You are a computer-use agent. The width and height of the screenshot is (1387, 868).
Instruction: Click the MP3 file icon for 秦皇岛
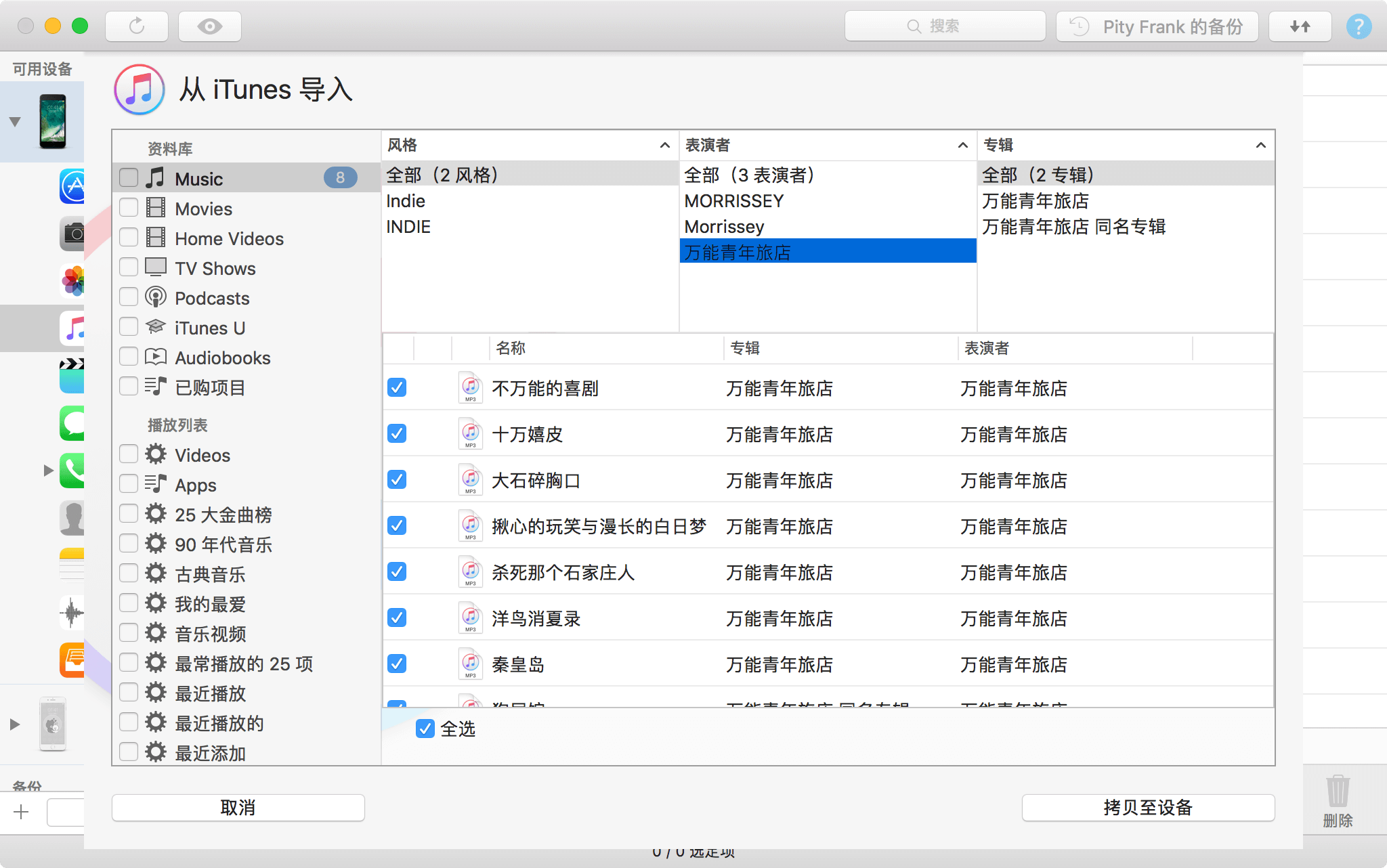[470, 664]
